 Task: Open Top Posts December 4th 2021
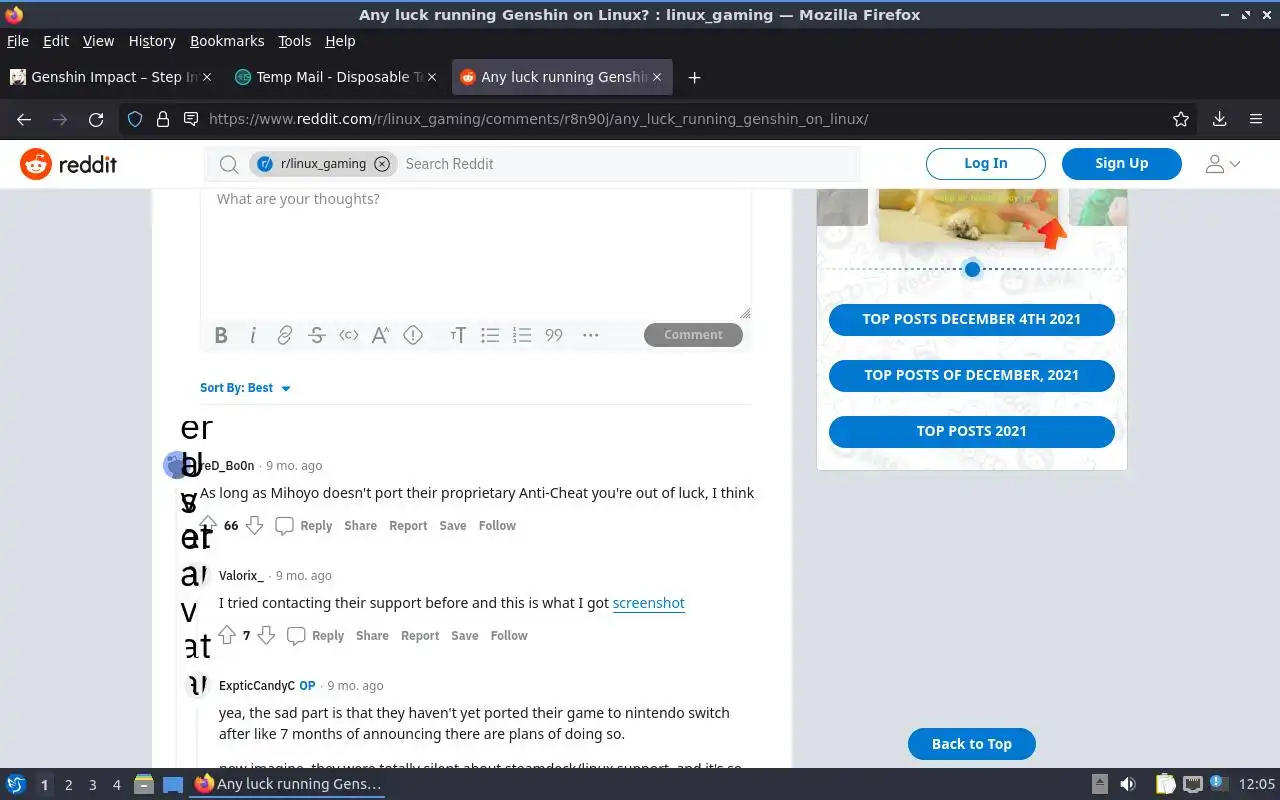click(x=972, y=319)
